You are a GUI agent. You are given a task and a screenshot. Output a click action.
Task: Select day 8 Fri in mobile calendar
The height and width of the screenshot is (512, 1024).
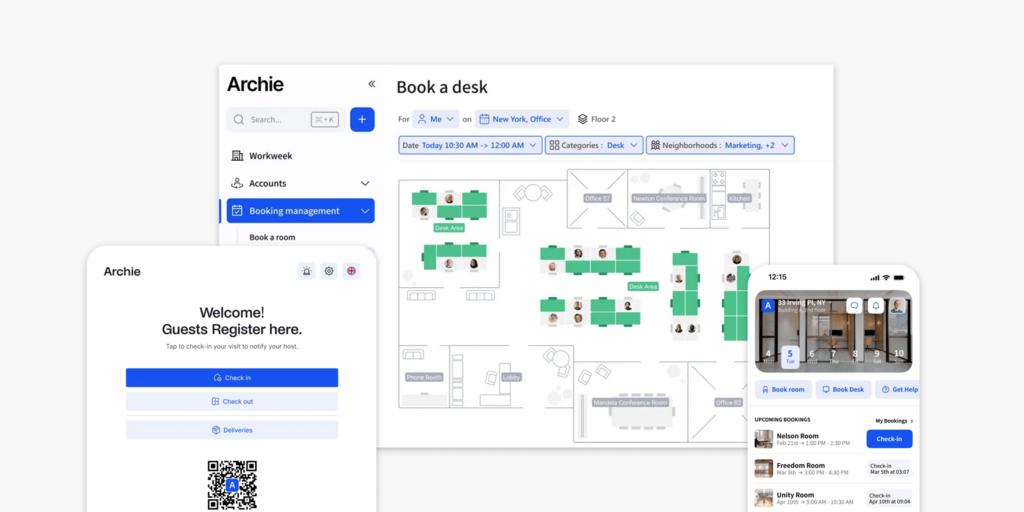point(855,357)
